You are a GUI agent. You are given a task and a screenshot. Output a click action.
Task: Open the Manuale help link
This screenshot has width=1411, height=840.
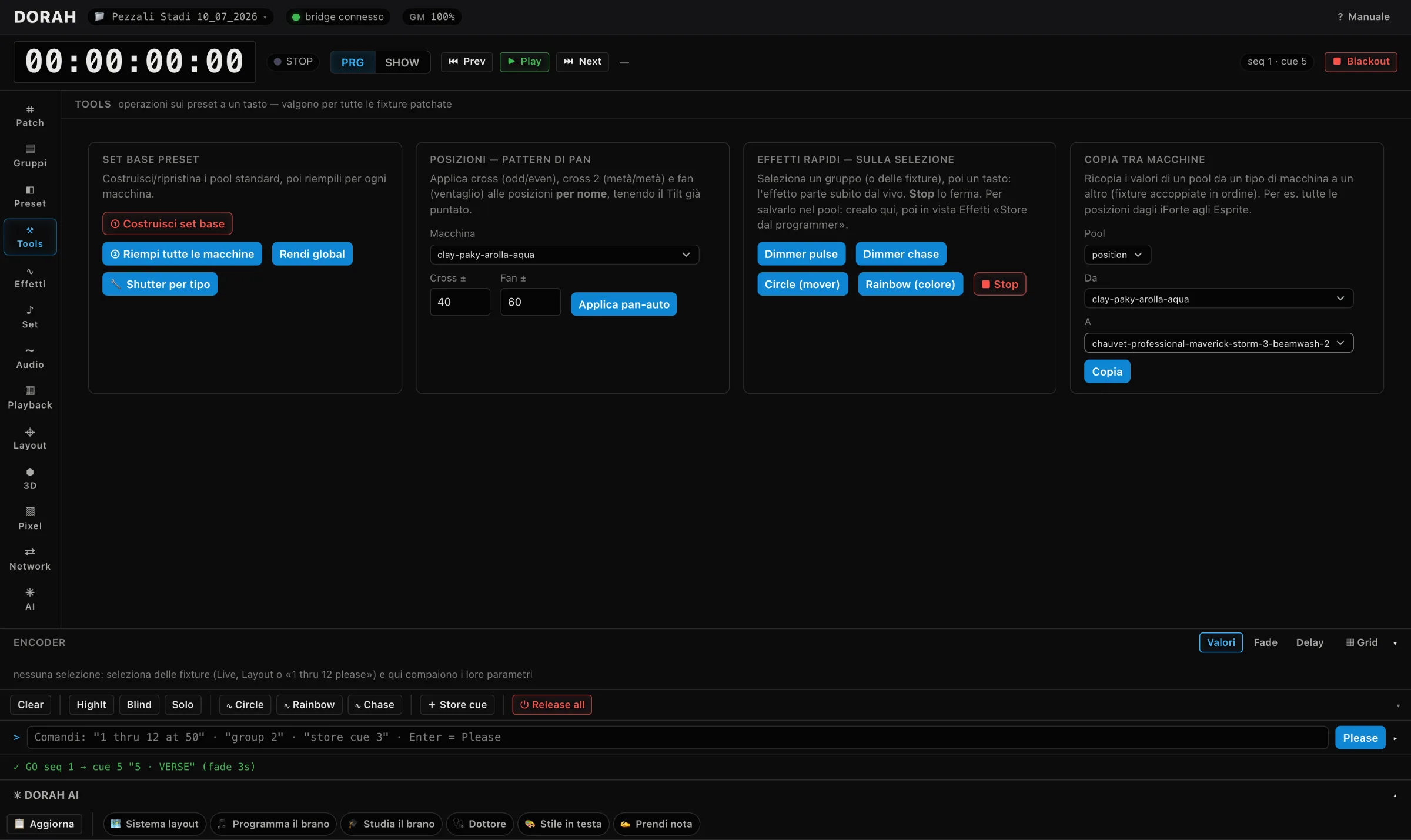coord(1363,17)
